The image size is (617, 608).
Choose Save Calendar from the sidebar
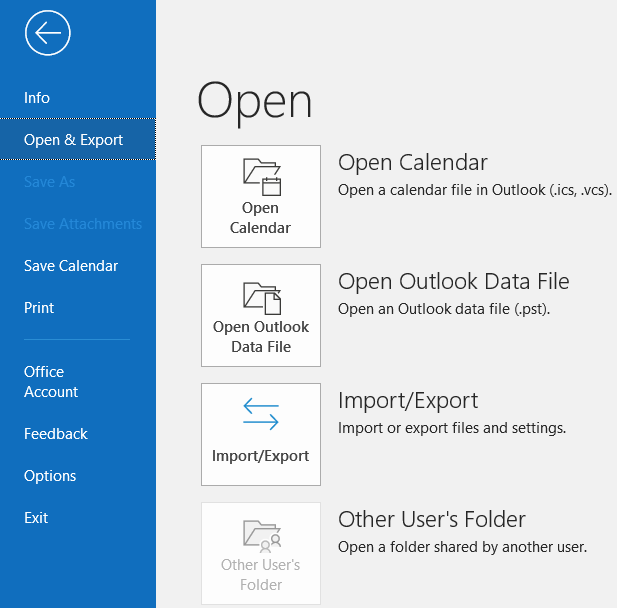click(x=78, y=266)
